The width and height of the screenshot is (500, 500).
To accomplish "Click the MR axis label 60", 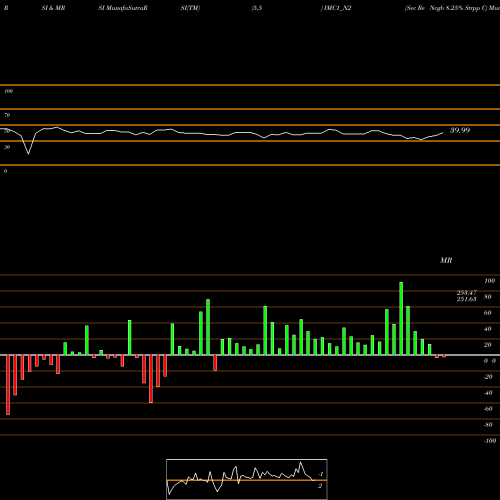I will pos(488,313).
